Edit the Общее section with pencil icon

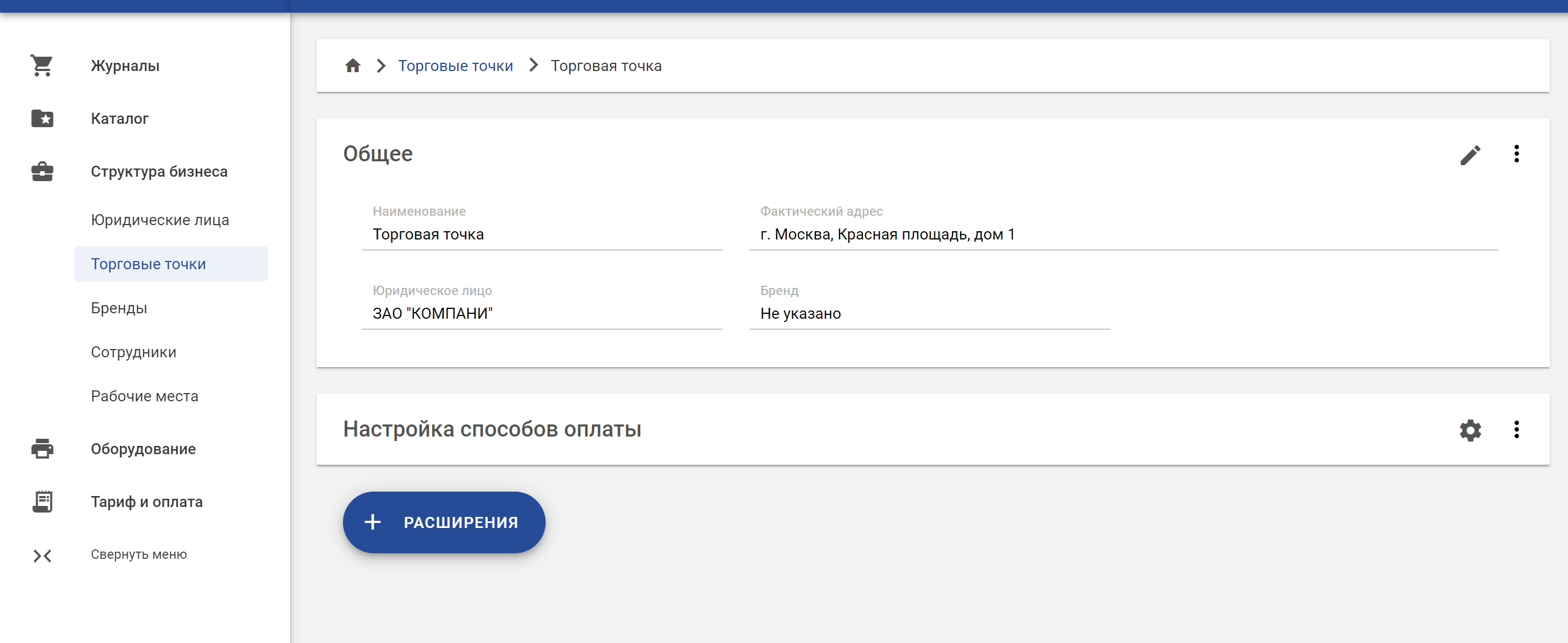pyautogui.click(x=1470, y=155)
